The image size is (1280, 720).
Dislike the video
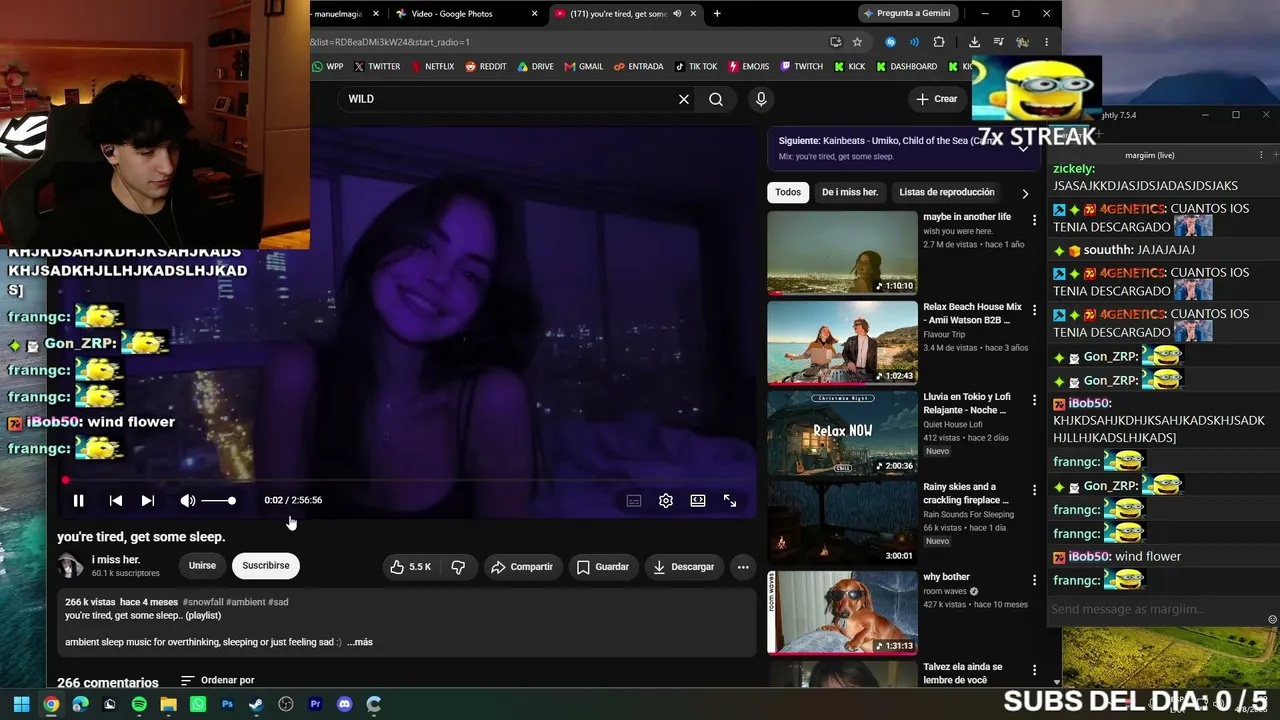tap(458, 567)
